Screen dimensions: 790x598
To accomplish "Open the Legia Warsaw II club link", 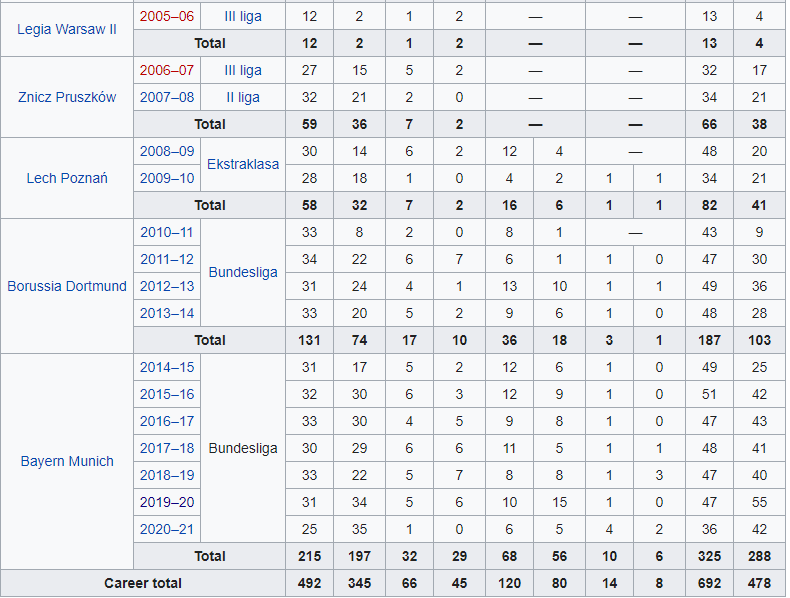I will coord(67,29).
